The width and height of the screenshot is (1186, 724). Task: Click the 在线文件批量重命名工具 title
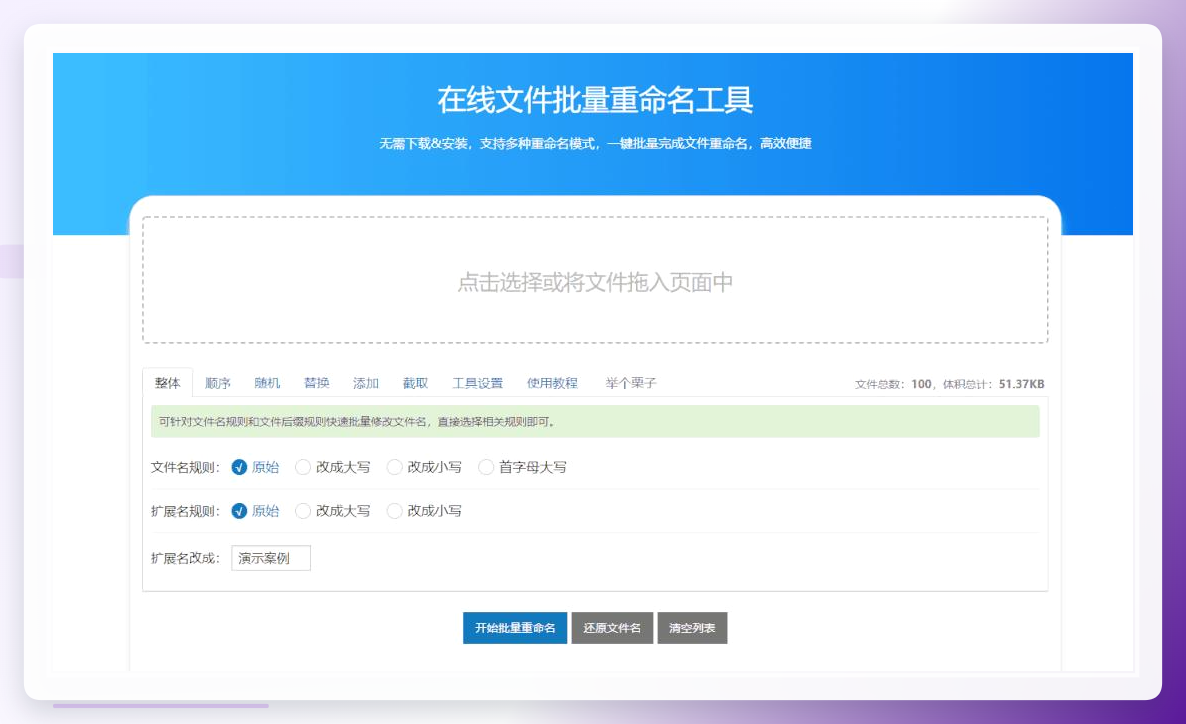(595, 100)
